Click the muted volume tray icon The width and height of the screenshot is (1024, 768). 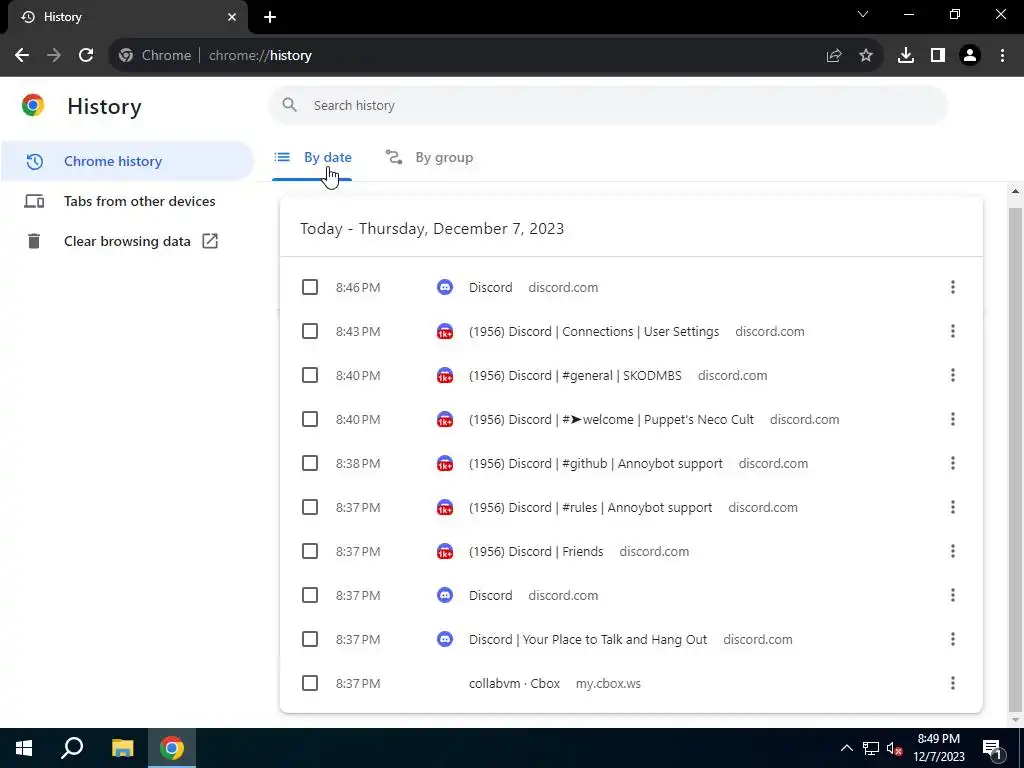point(894,748)
